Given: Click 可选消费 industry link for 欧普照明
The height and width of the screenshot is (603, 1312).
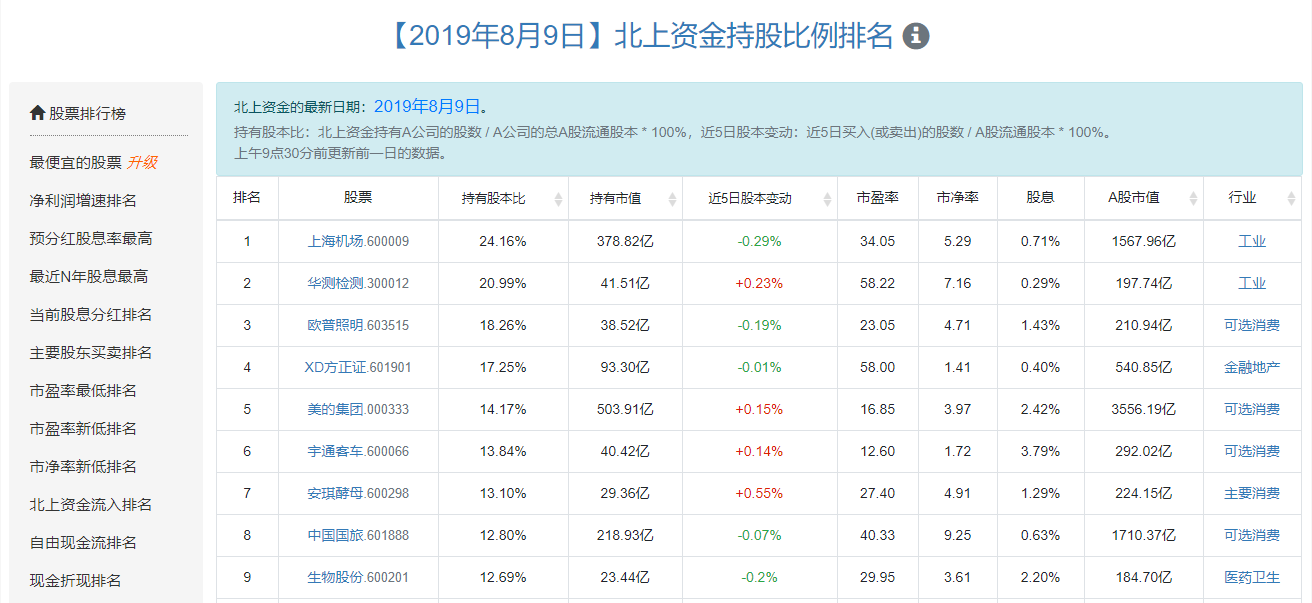Looking at the screenshot, I should 1252,325.
